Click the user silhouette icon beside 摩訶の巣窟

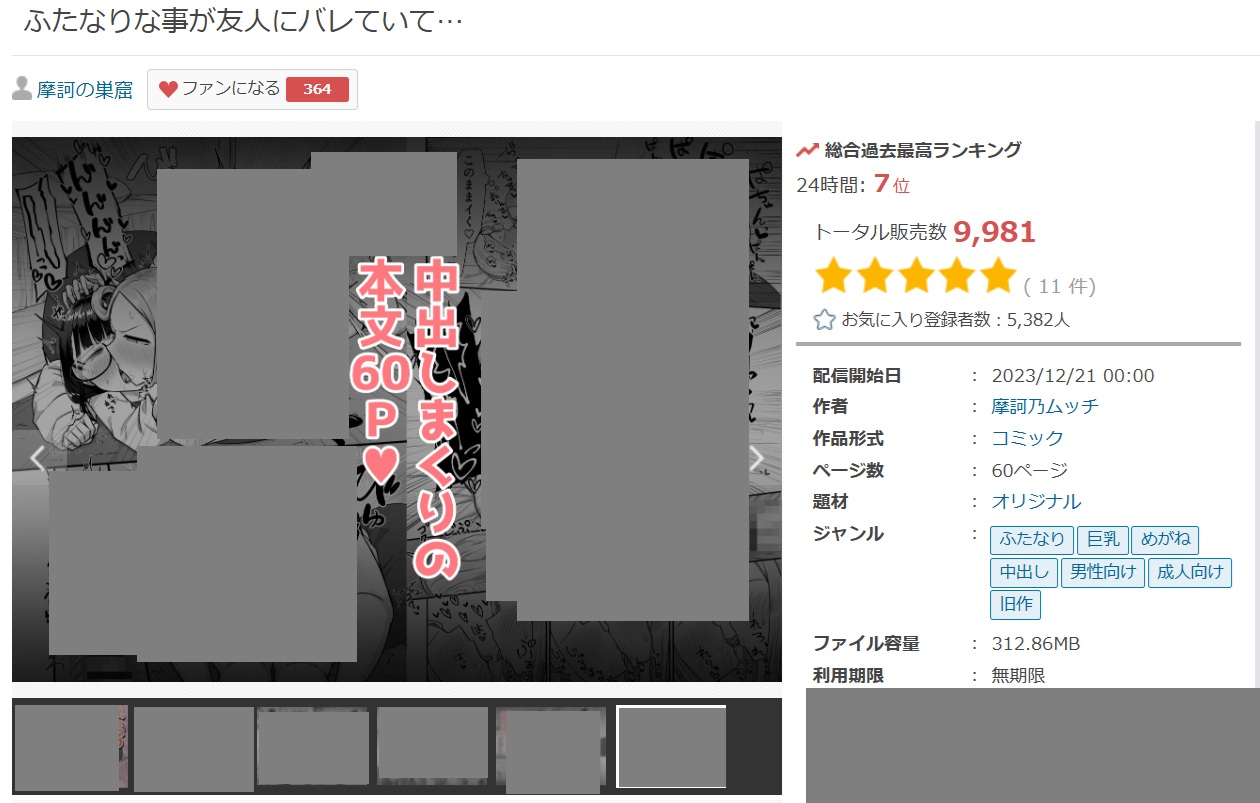22,89
